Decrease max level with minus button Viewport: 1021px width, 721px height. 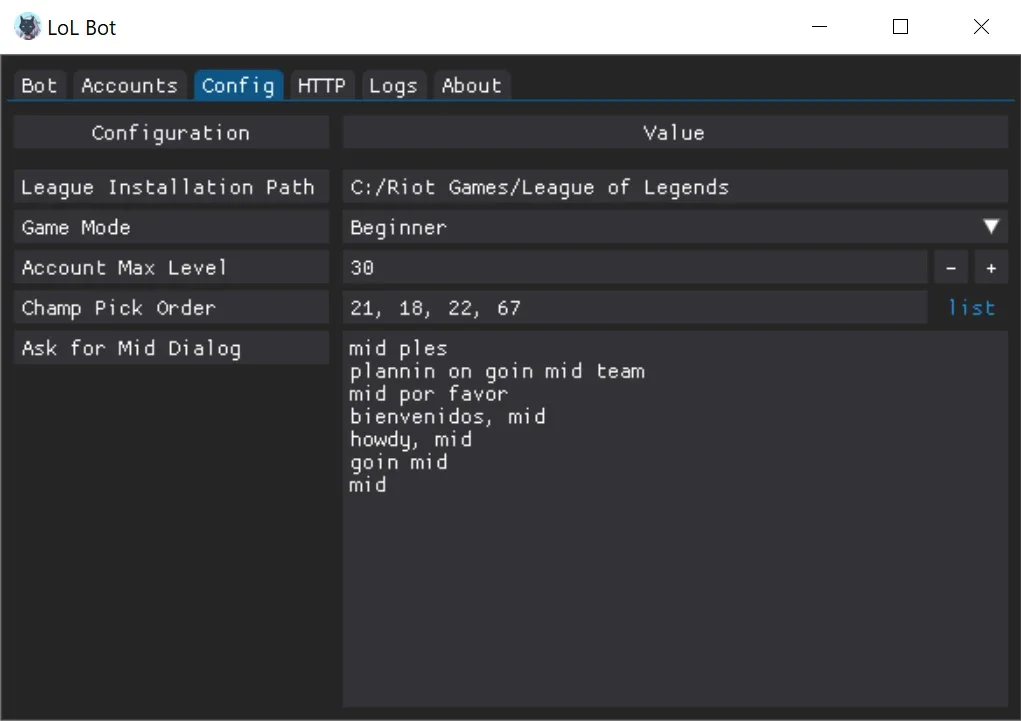coord(951,268)
